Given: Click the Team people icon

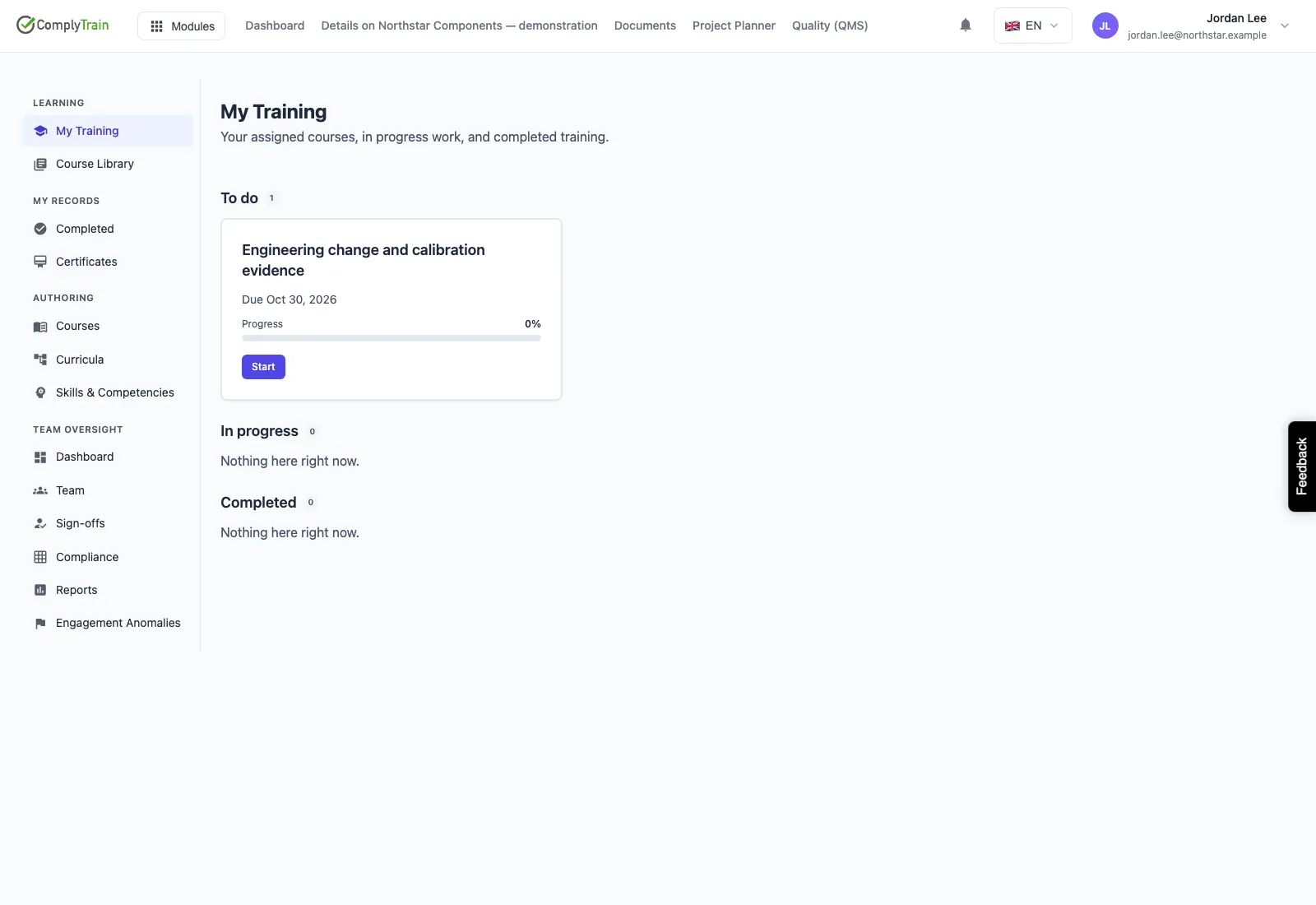Looking at the screenshot, I should pyautogui.click(x=40, y=490).
